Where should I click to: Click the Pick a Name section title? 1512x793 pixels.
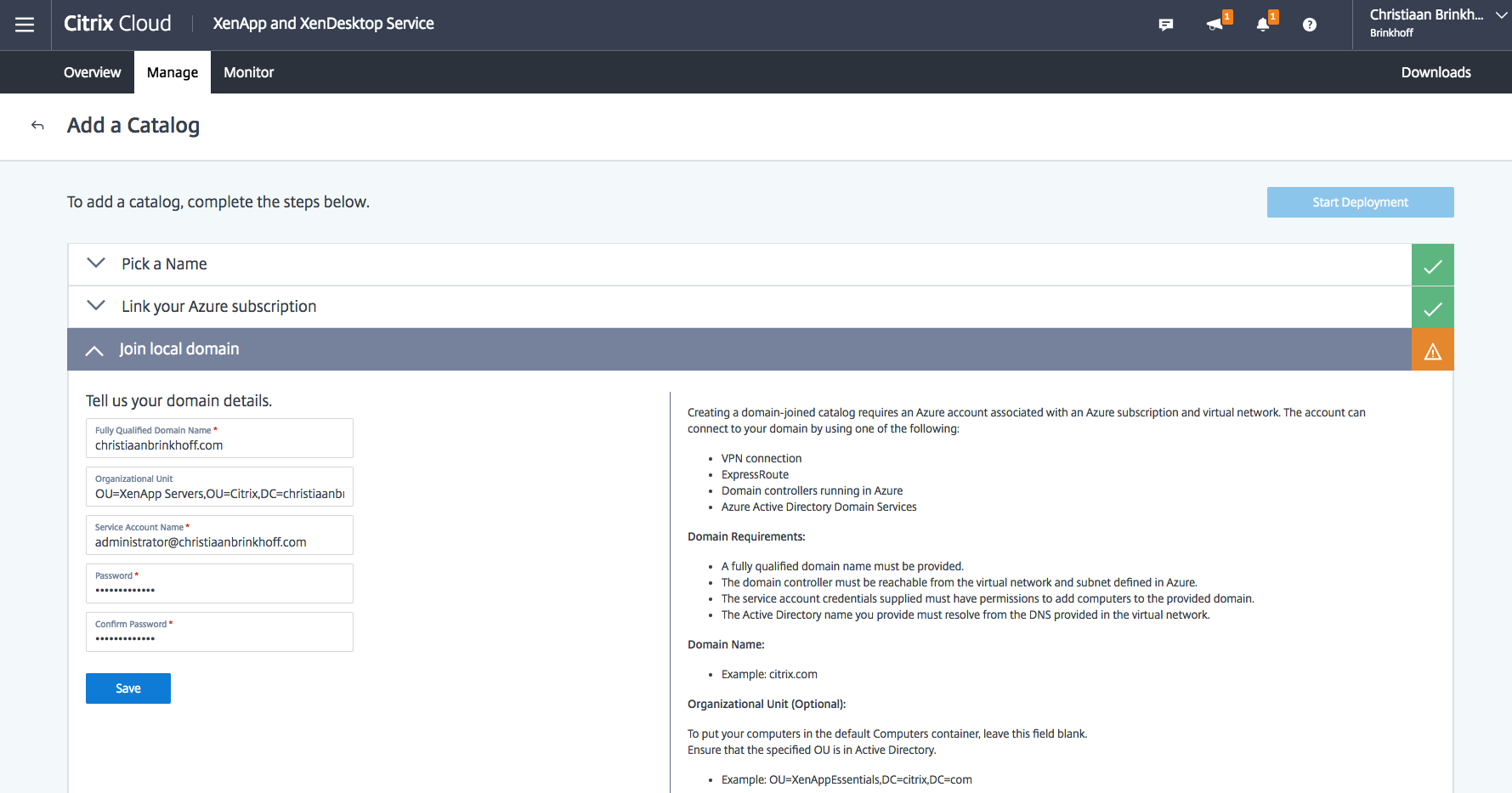click(x=164, y=264)
